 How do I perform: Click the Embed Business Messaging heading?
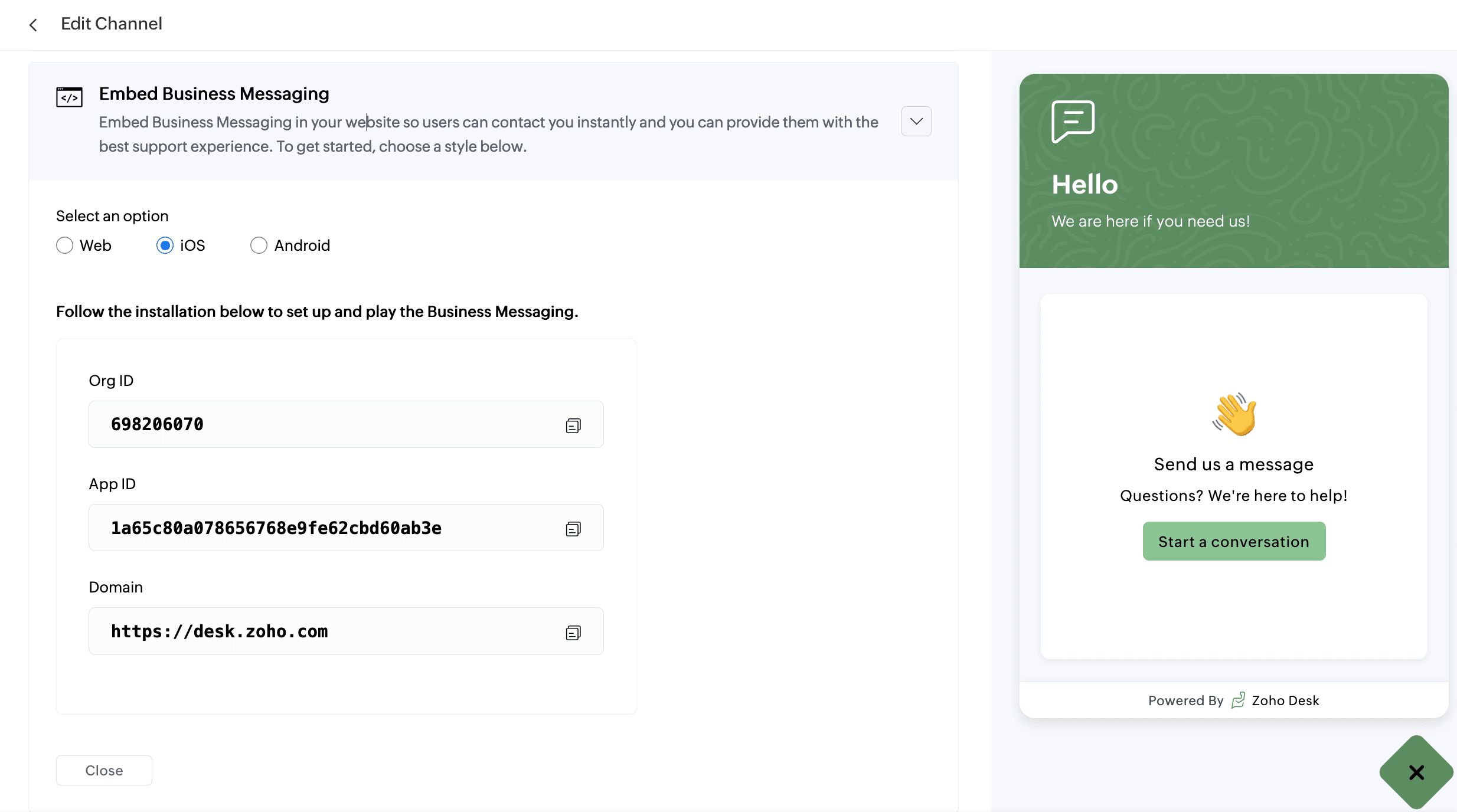tap(214, 94)
